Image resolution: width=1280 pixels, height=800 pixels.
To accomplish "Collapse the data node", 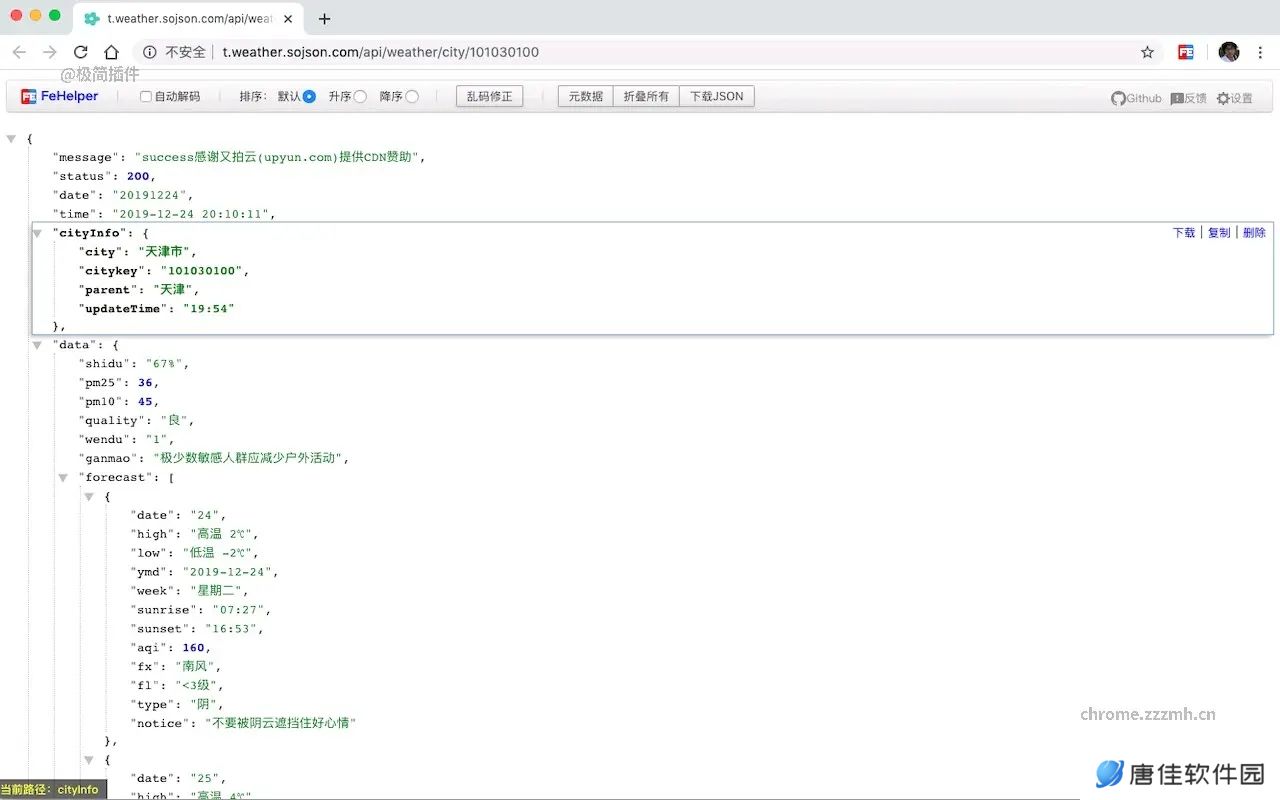I will pos(37,345).
